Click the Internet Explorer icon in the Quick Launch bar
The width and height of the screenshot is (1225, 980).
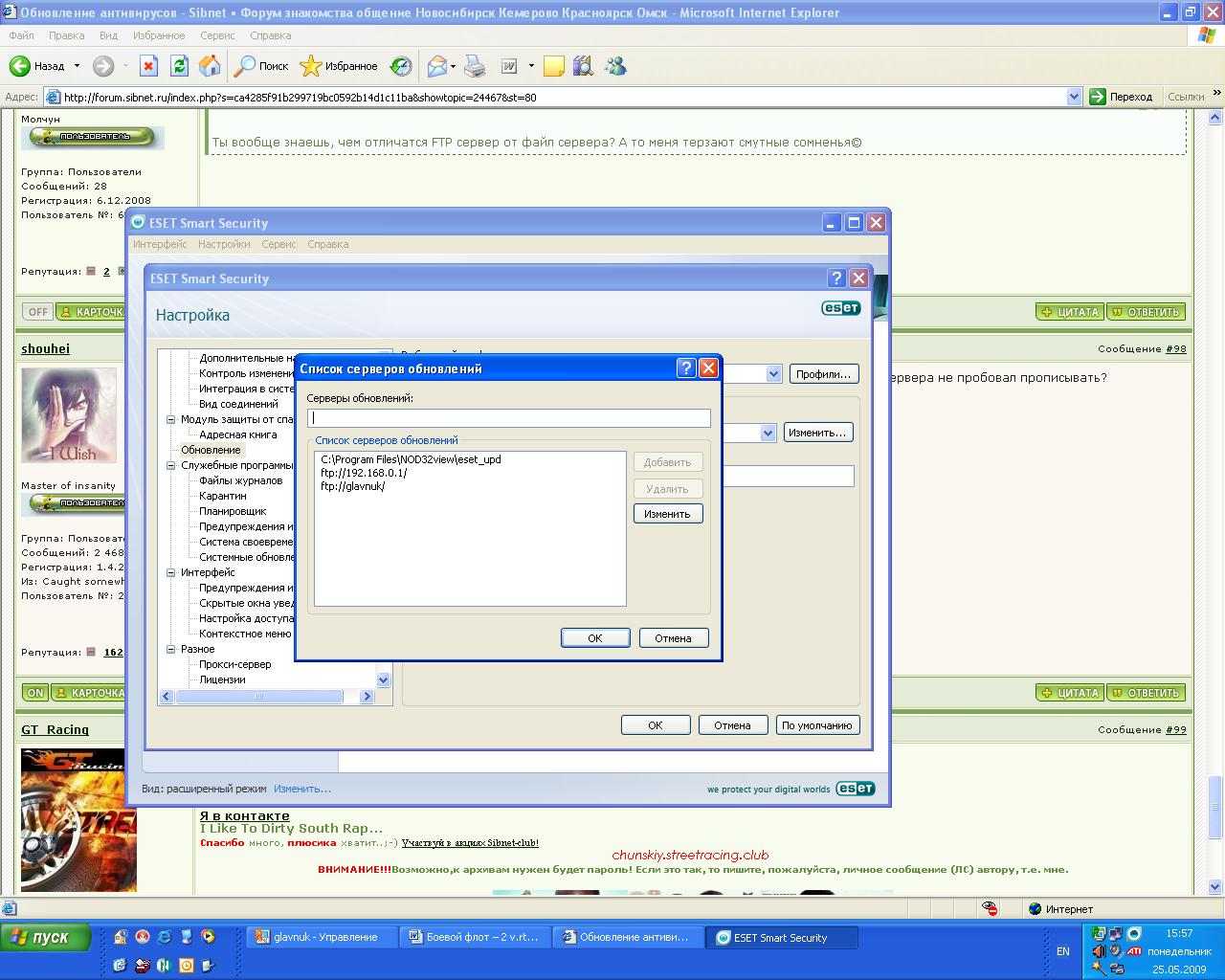pos(165,937)
